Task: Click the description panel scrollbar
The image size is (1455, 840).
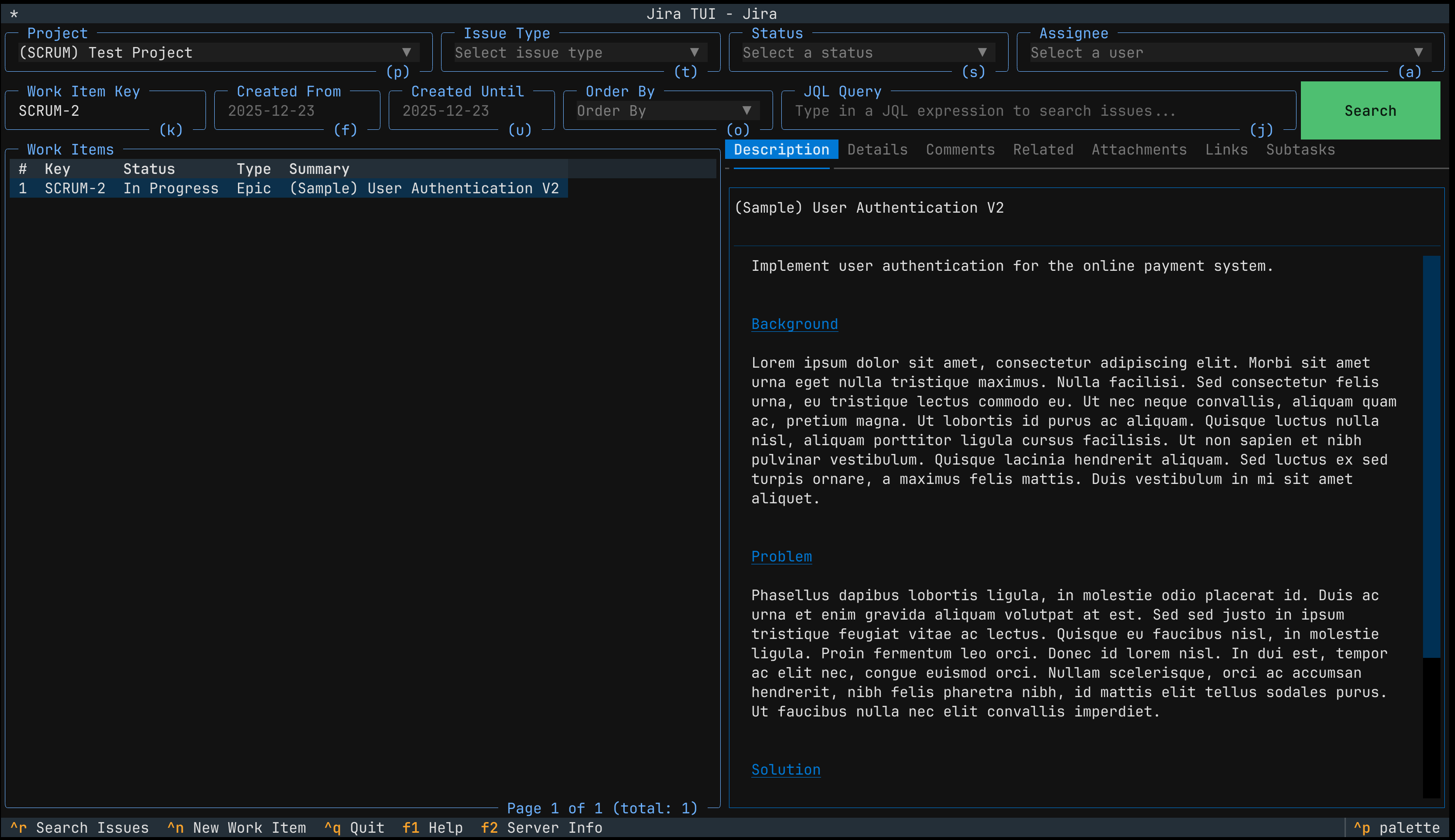Action: (1431, 456)
